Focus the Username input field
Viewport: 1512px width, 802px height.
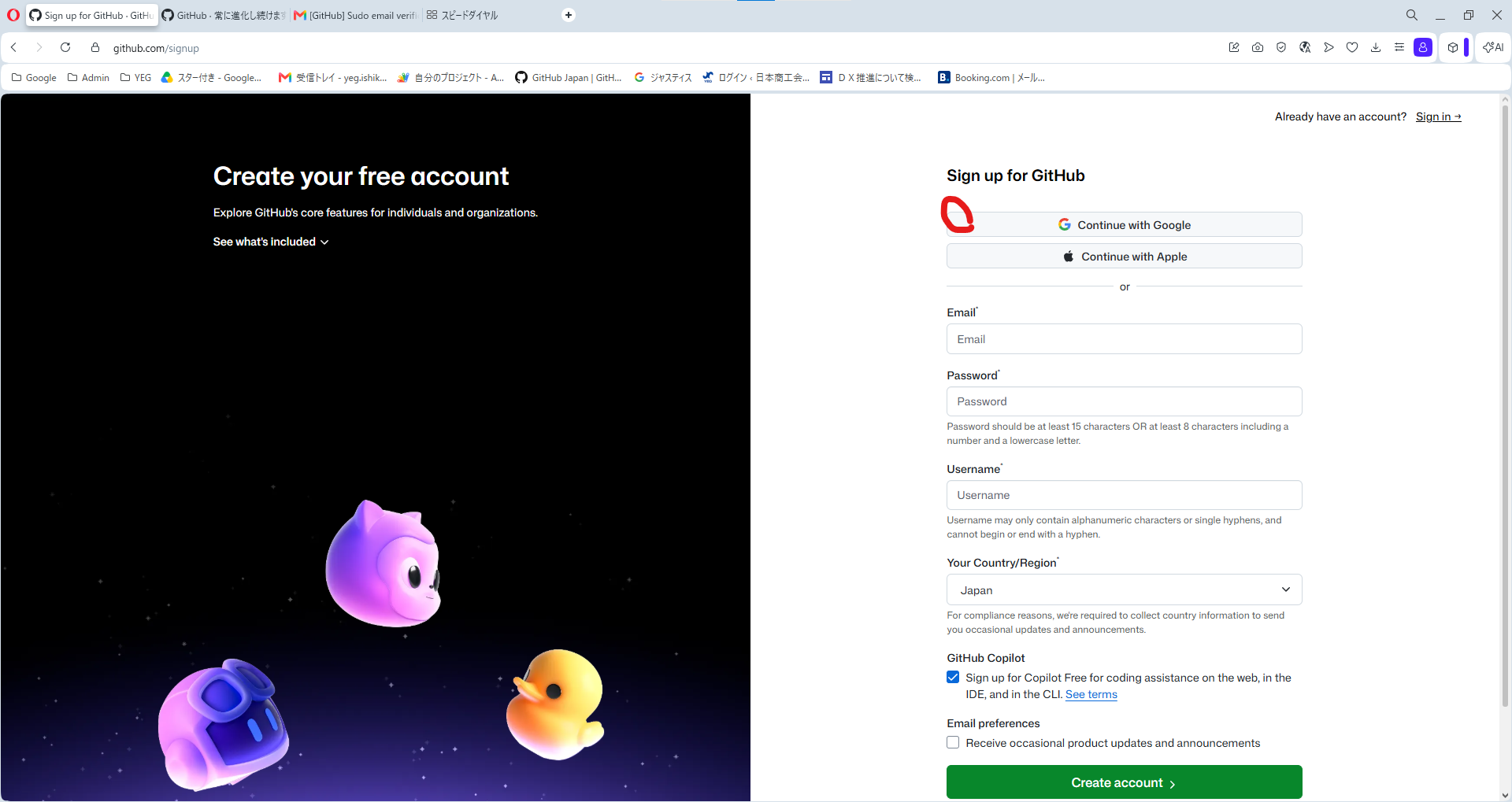coord(1124,495)
